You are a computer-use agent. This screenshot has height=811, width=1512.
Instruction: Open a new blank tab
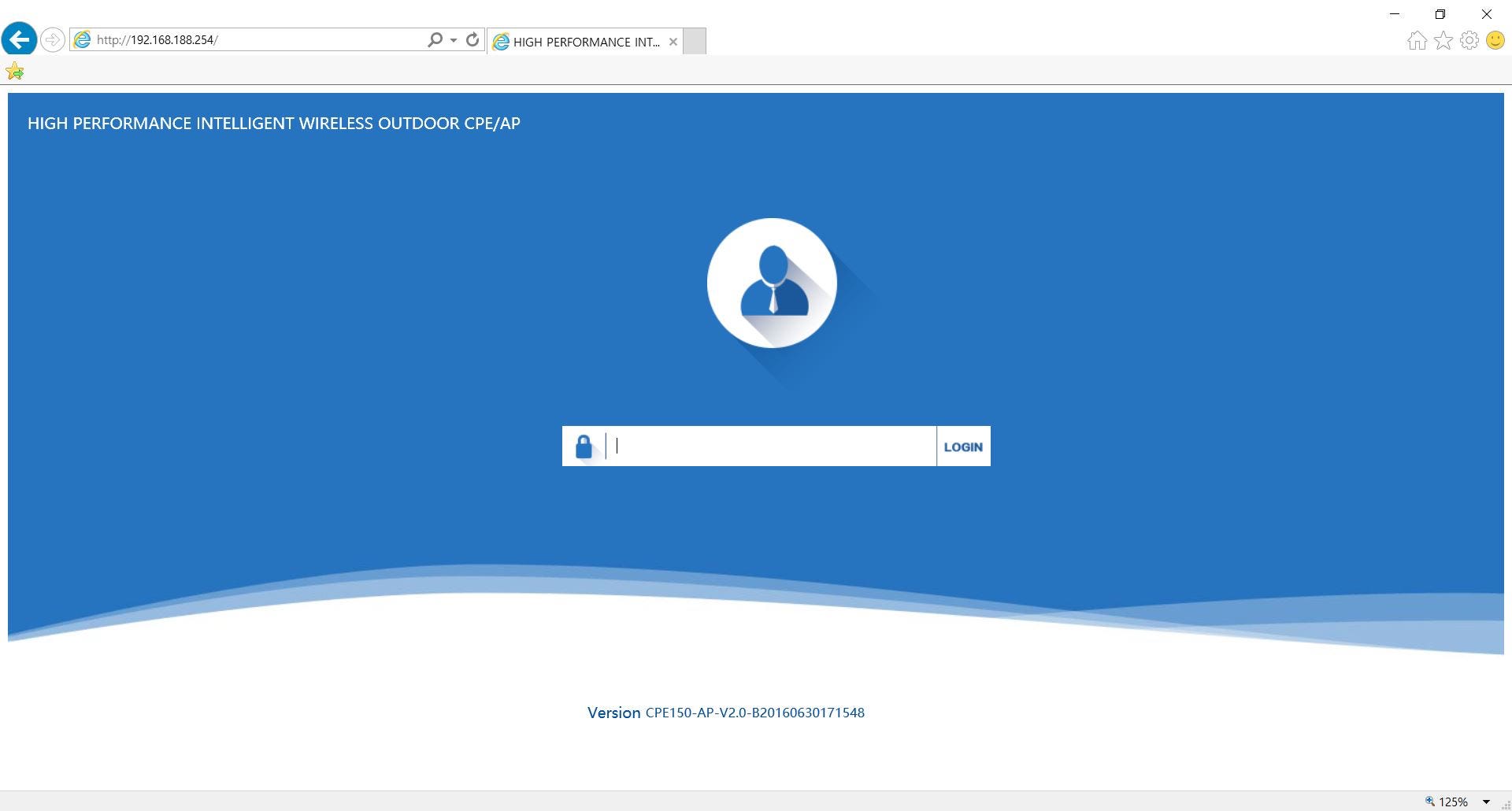695,42
